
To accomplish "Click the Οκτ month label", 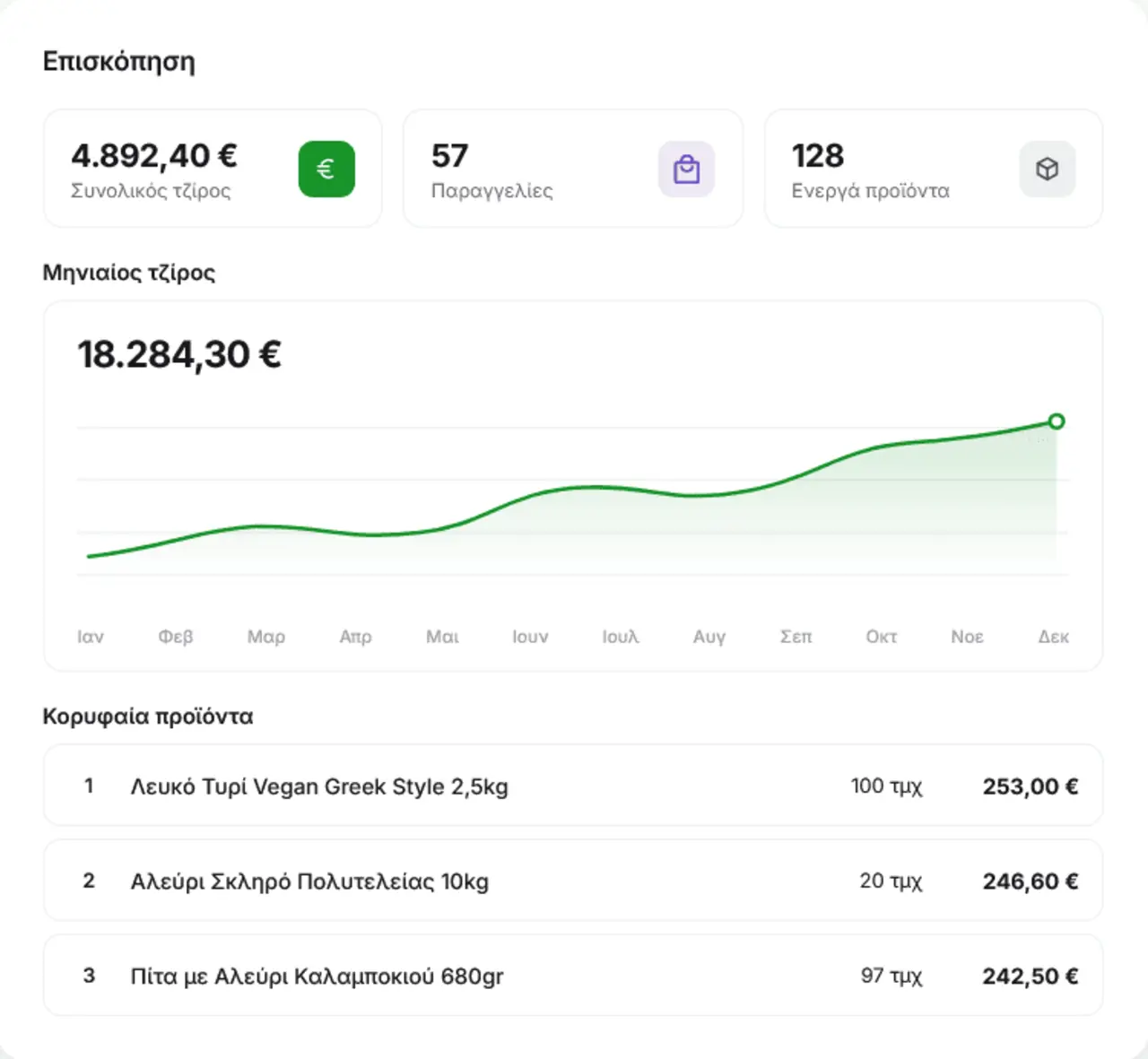I will pos(882,637).
